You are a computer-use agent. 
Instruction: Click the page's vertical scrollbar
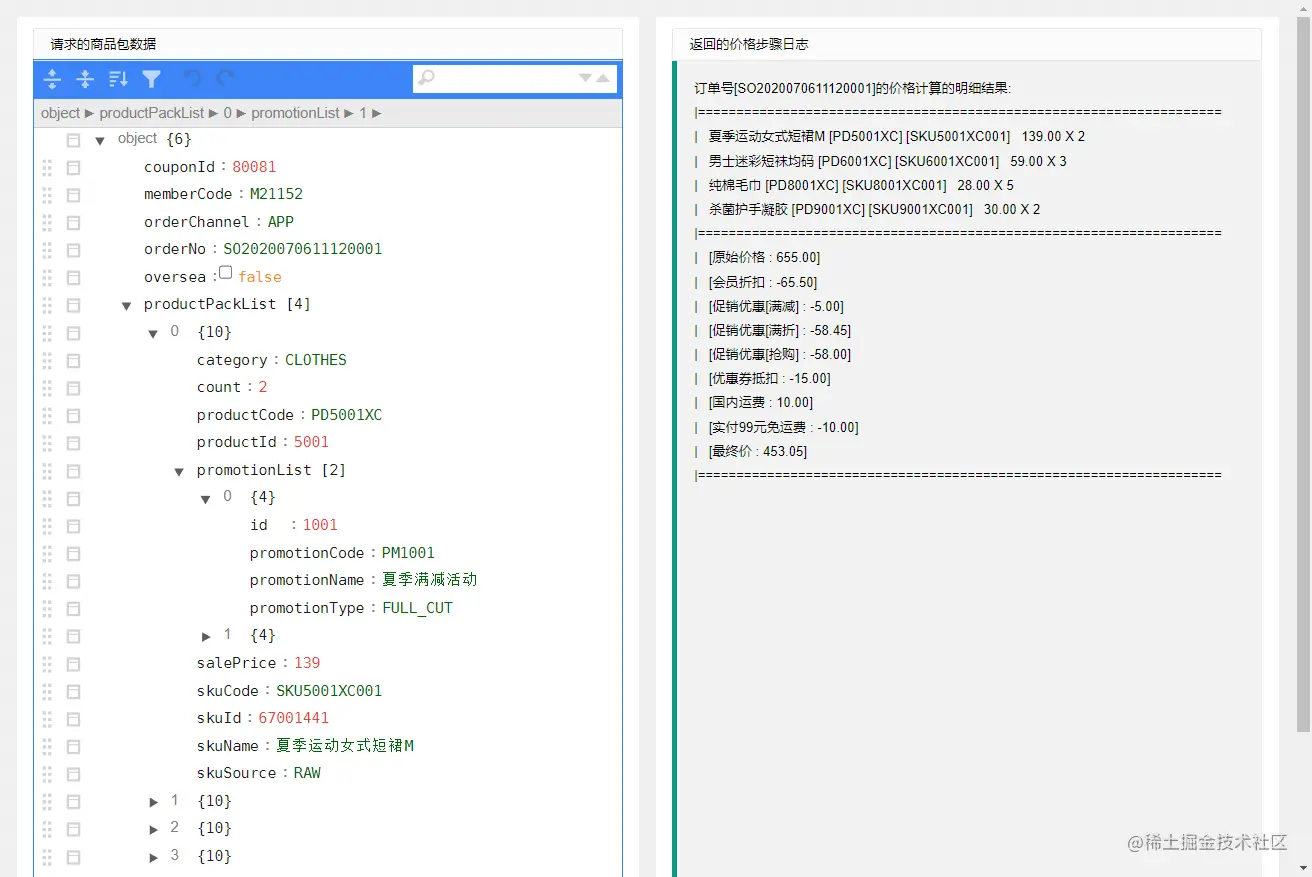point(1303,374)
